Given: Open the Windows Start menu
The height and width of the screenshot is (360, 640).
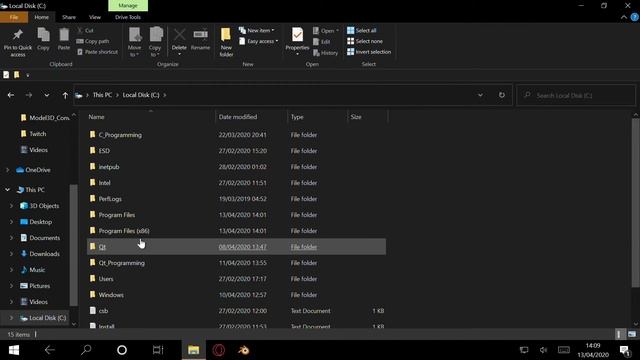Looking at the screenshot, I should click(x=14, y=350).
